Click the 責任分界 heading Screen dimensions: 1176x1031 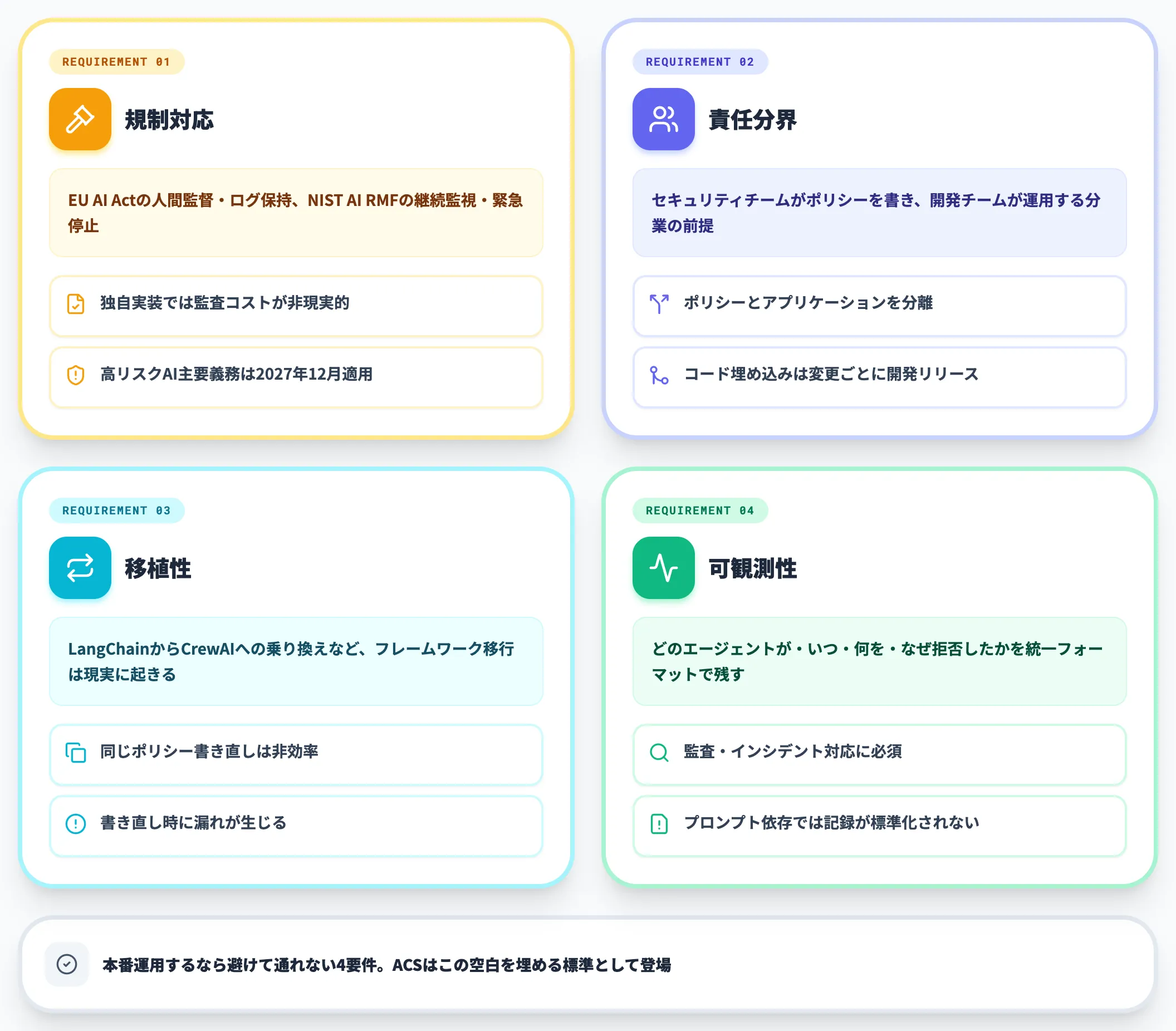tap(753, 120)
